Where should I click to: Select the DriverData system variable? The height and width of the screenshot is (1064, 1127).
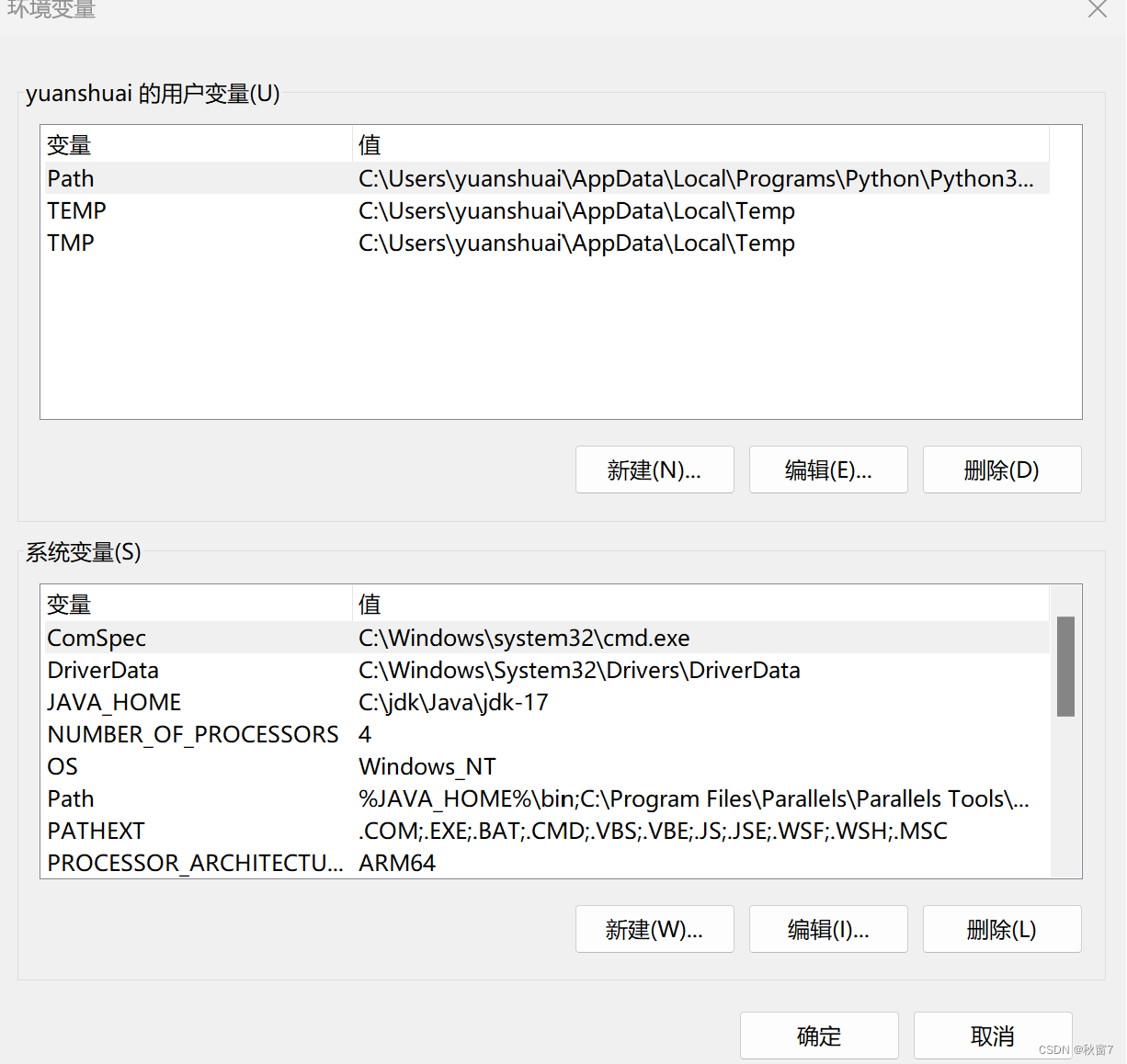pyautogui.click(x=547, y=670)
